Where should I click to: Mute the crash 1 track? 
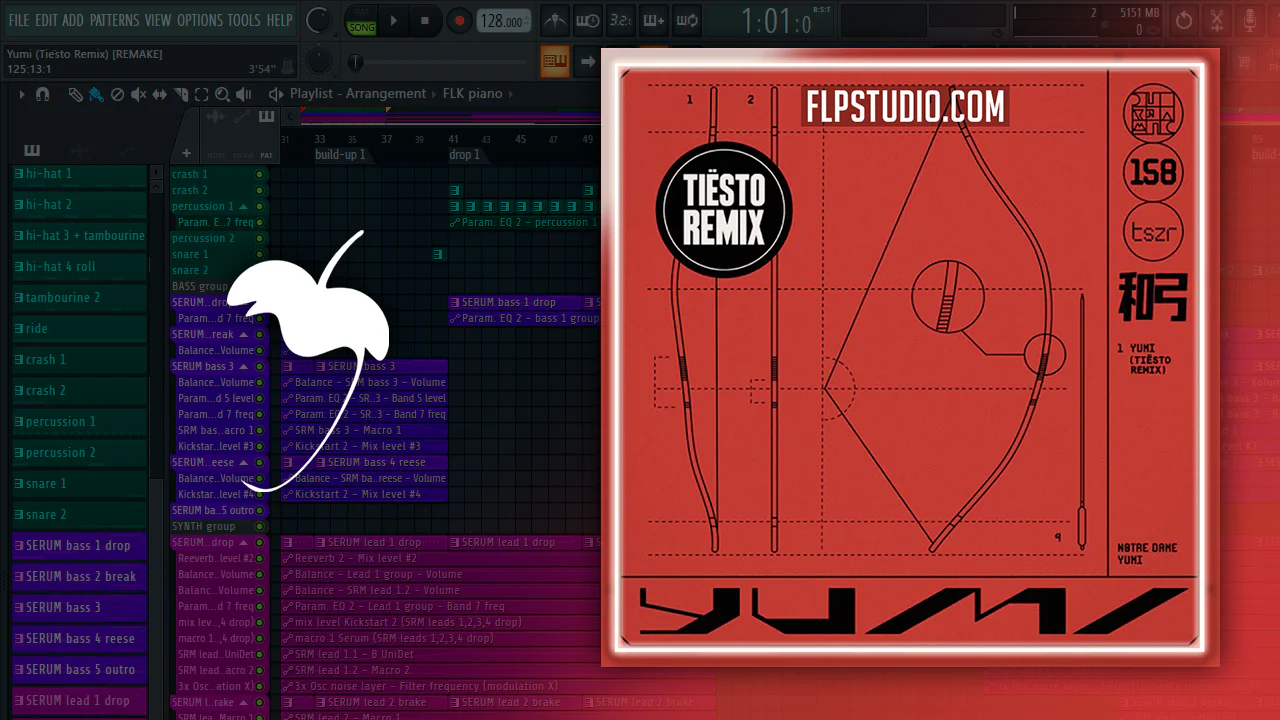pyautogui.click(x=260, y=174)
